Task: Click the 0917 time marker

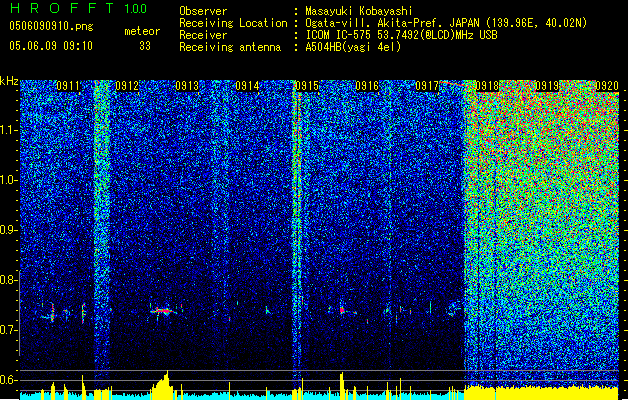Action: (x=427, y=86)
